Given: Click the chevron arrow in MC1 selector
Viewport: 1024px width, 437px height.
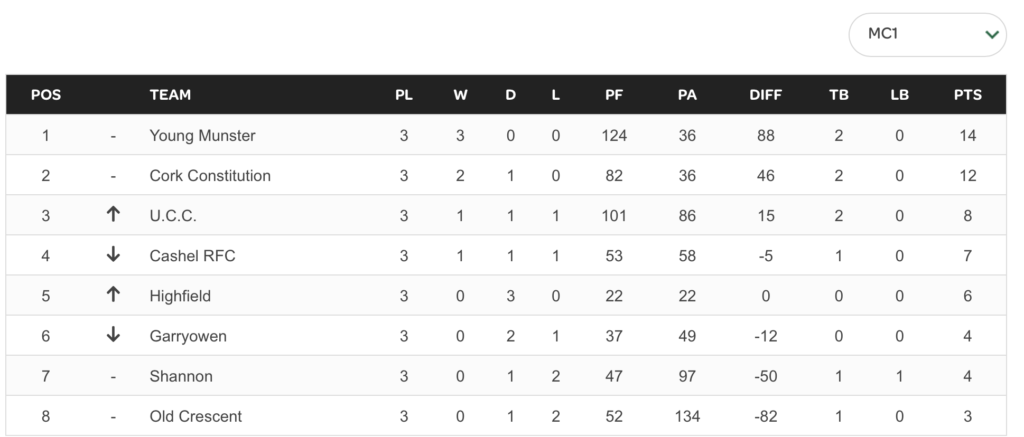Looking at the screenshot, I should coord(992,35).
